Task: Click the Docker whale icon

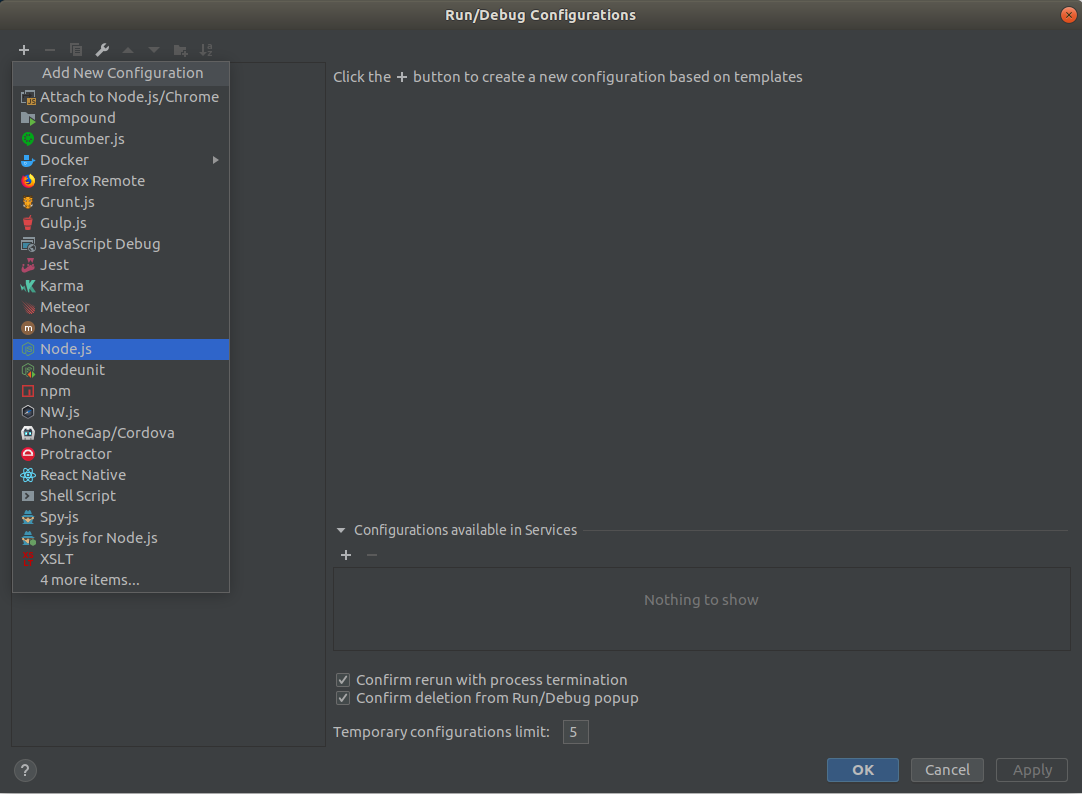Action: tap(28, 160)
